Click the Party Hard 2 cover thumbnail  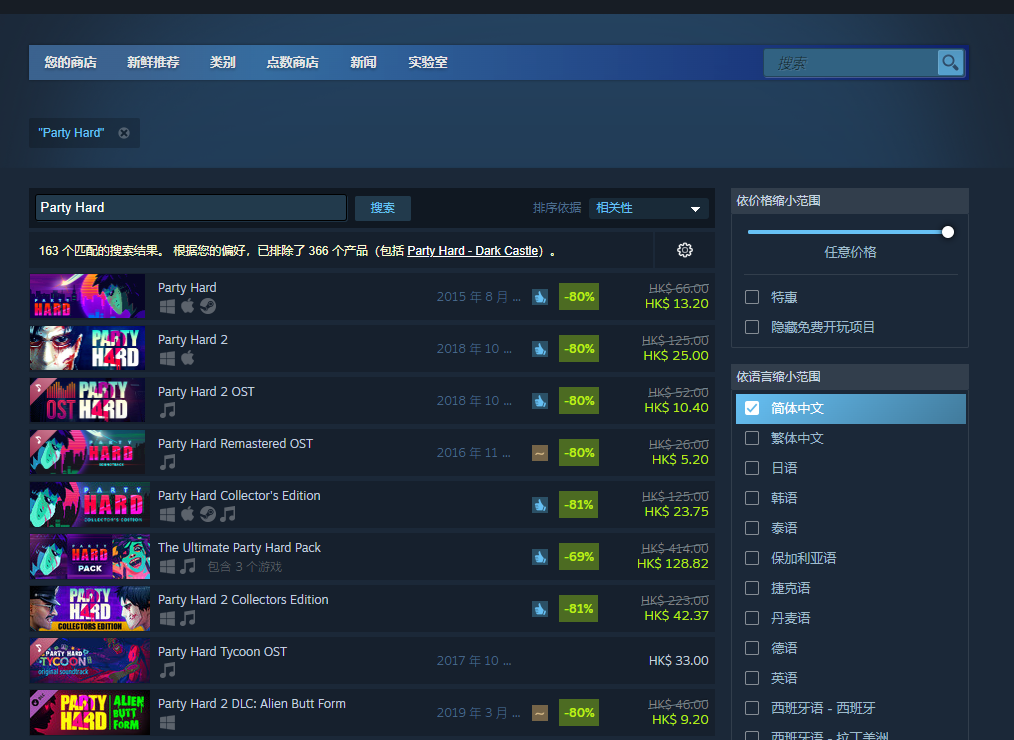[87, 349]
